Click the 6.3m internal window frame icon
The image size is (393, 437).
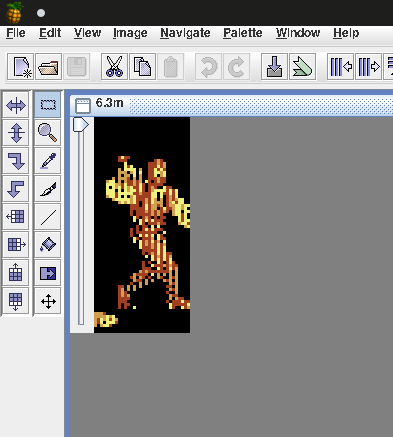(83, 105)
